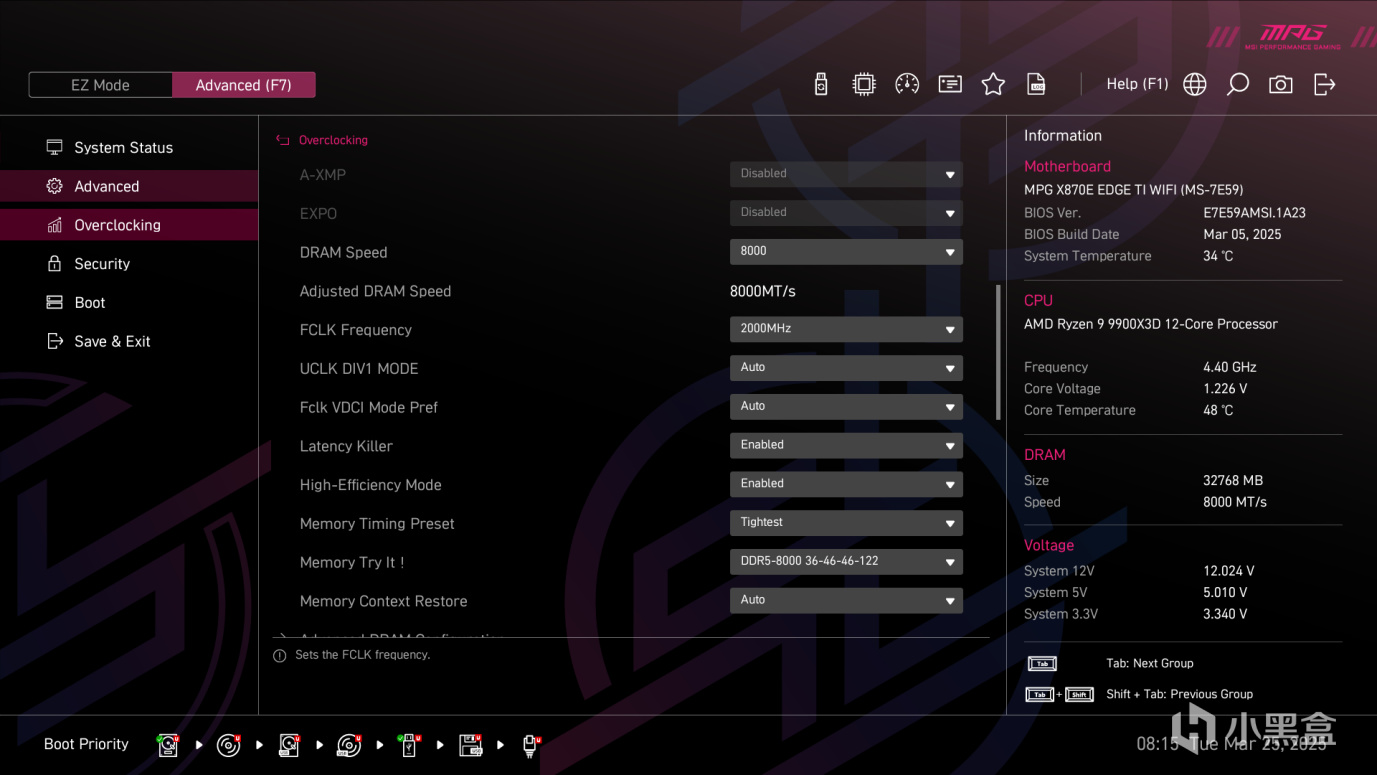Open the High-Efficiency Mode dropdown

(846, 484)
